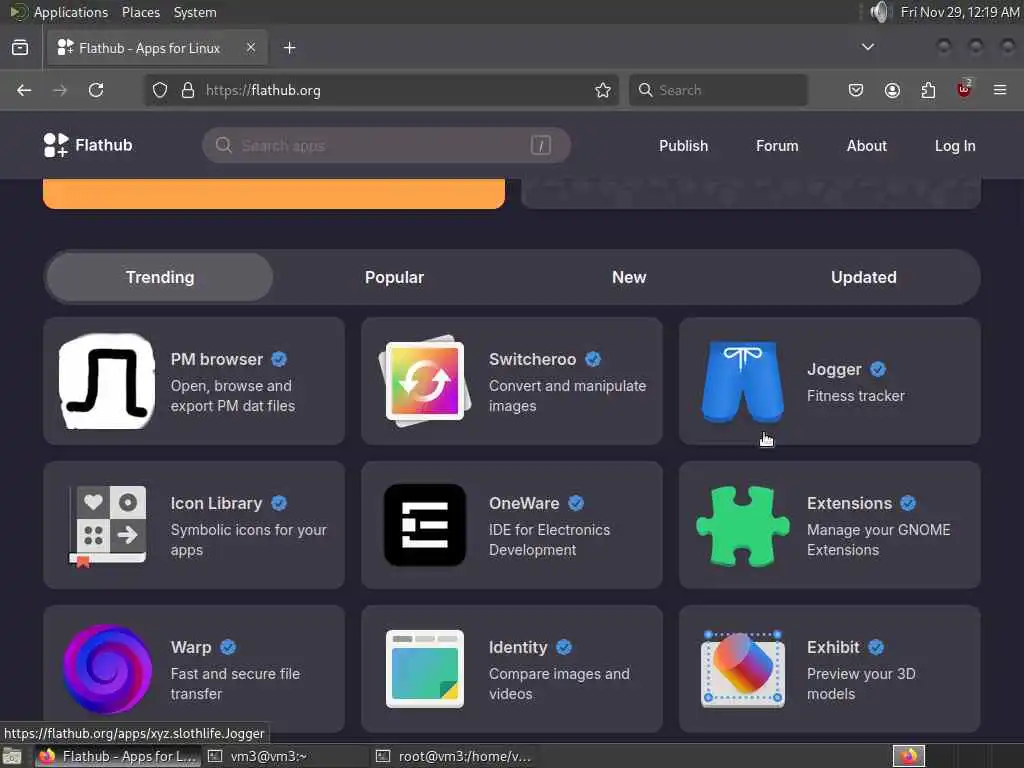The width and height of the screenshot is (1024, 768).
Task: Open a new tab with plus button
Action: tap(289, 48)
